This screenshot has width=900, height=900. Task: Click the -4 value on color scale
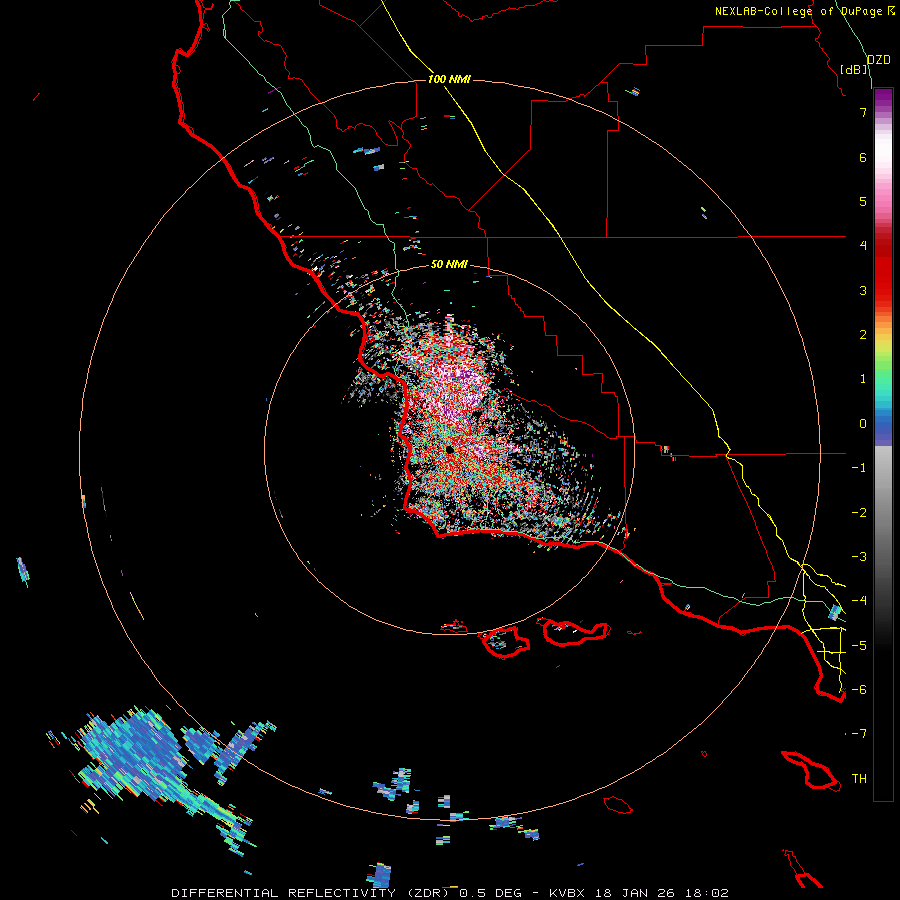859,601
